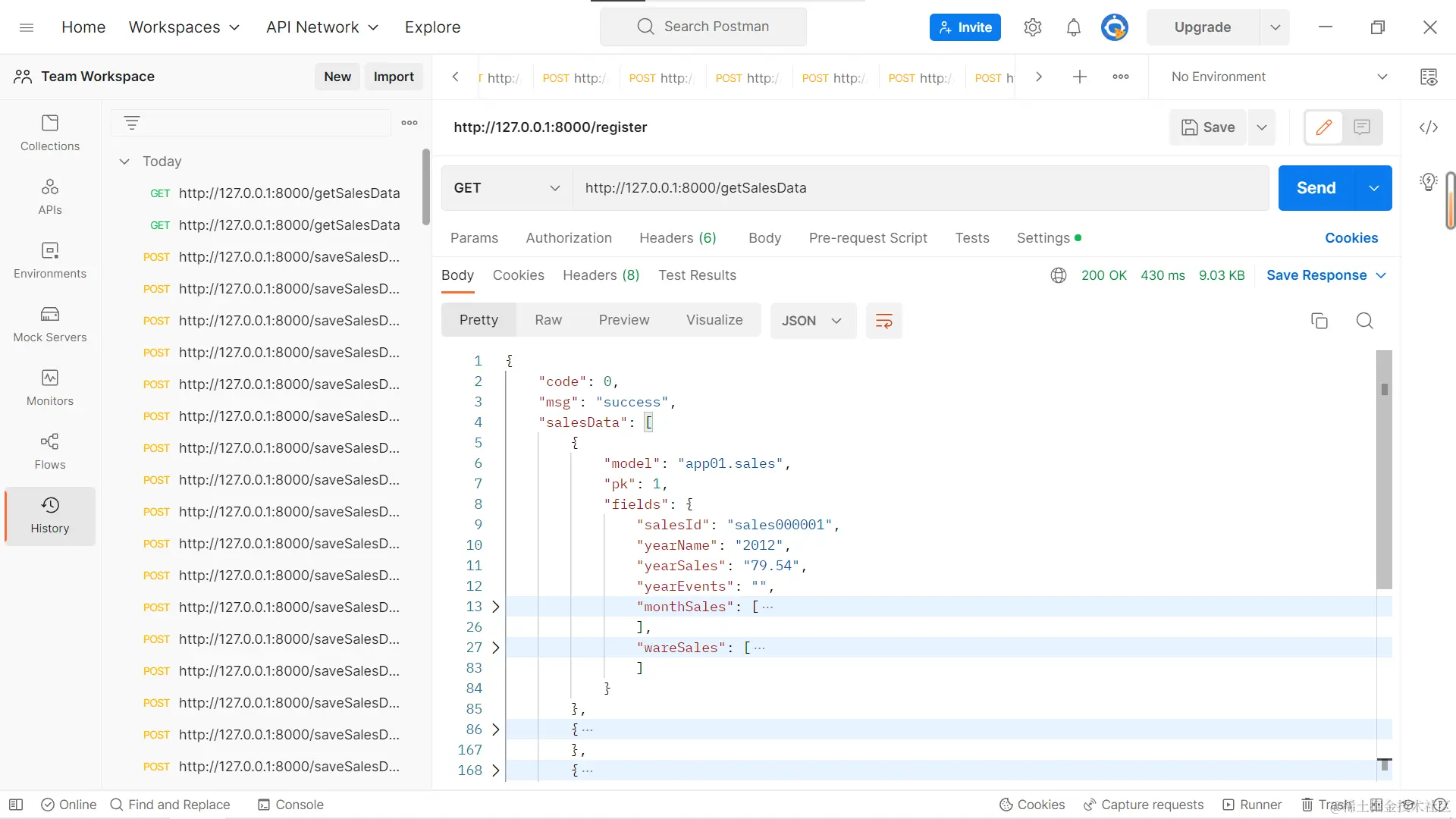
Task: Open the Mock Servers panel
Action: point(50,324)
